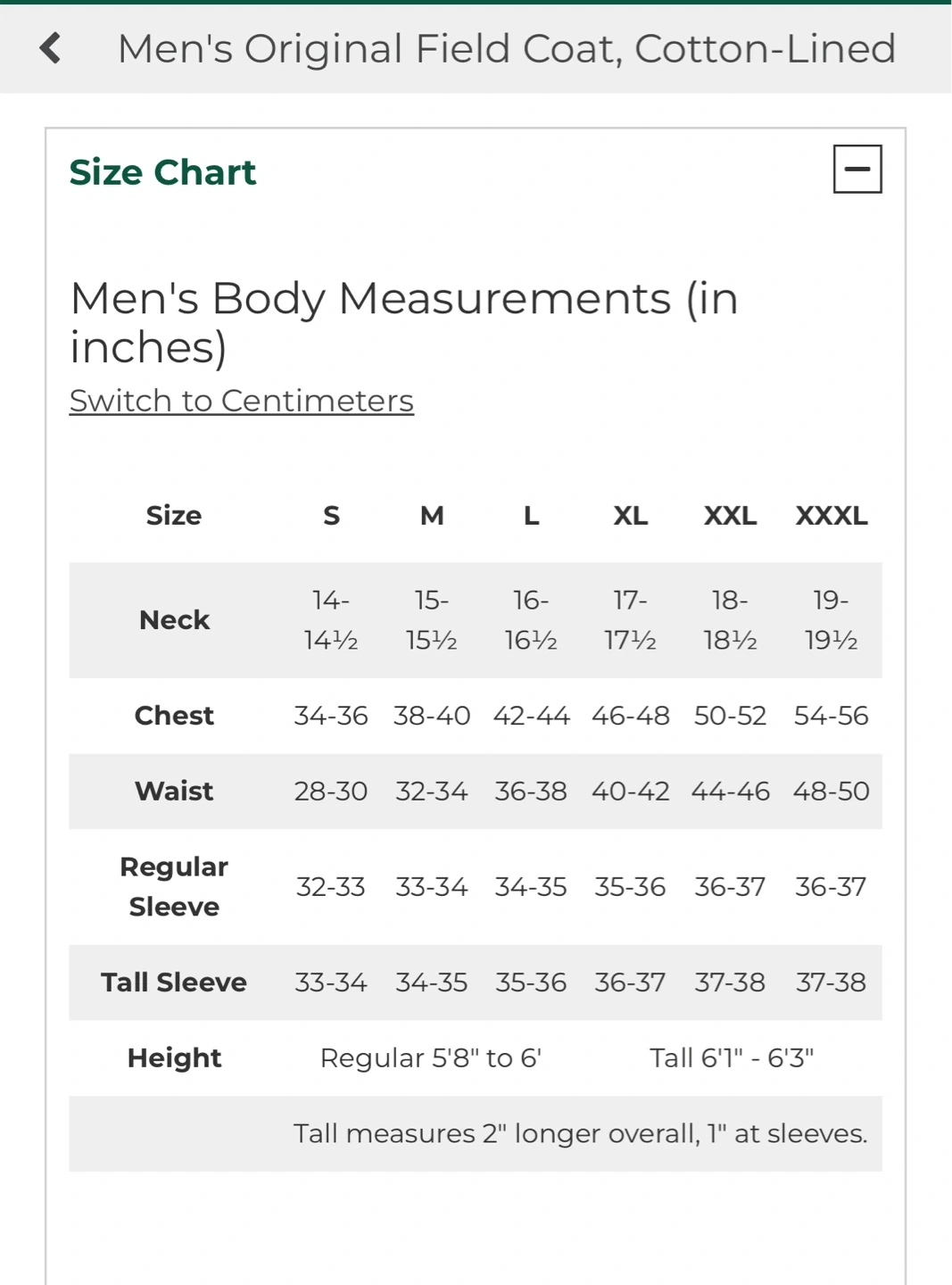Click the Chest row label

point(174,716)
